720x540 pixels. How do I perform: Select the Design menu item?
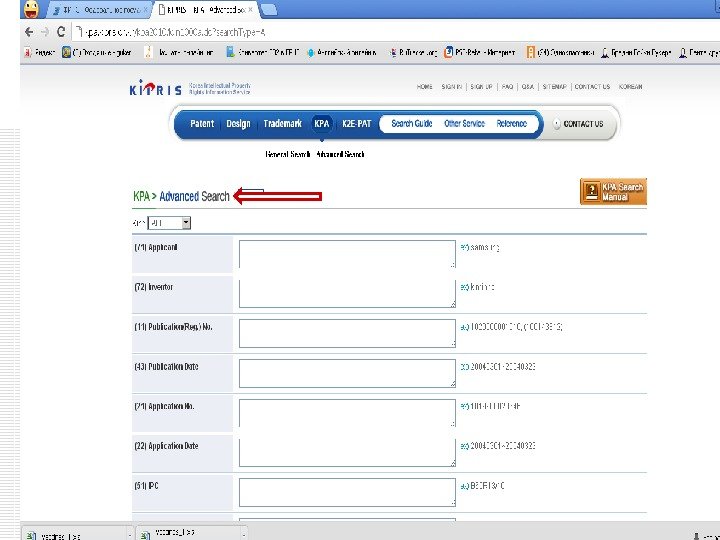[238, 124]
